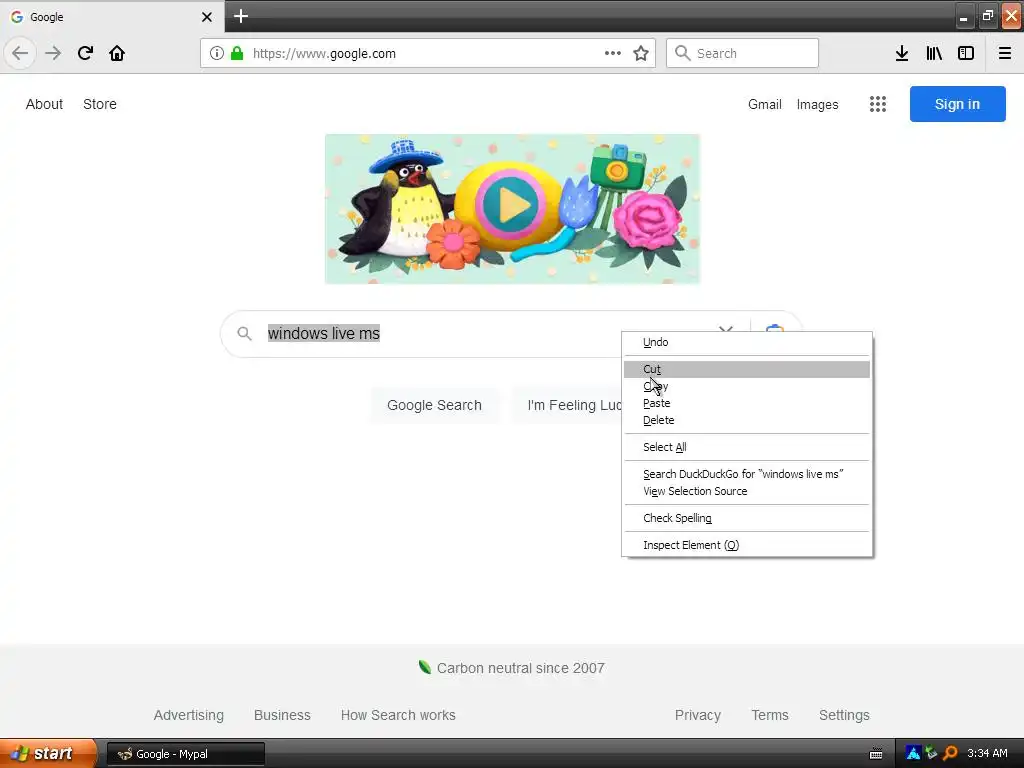Go back using the back arrow

pos(20,54)
